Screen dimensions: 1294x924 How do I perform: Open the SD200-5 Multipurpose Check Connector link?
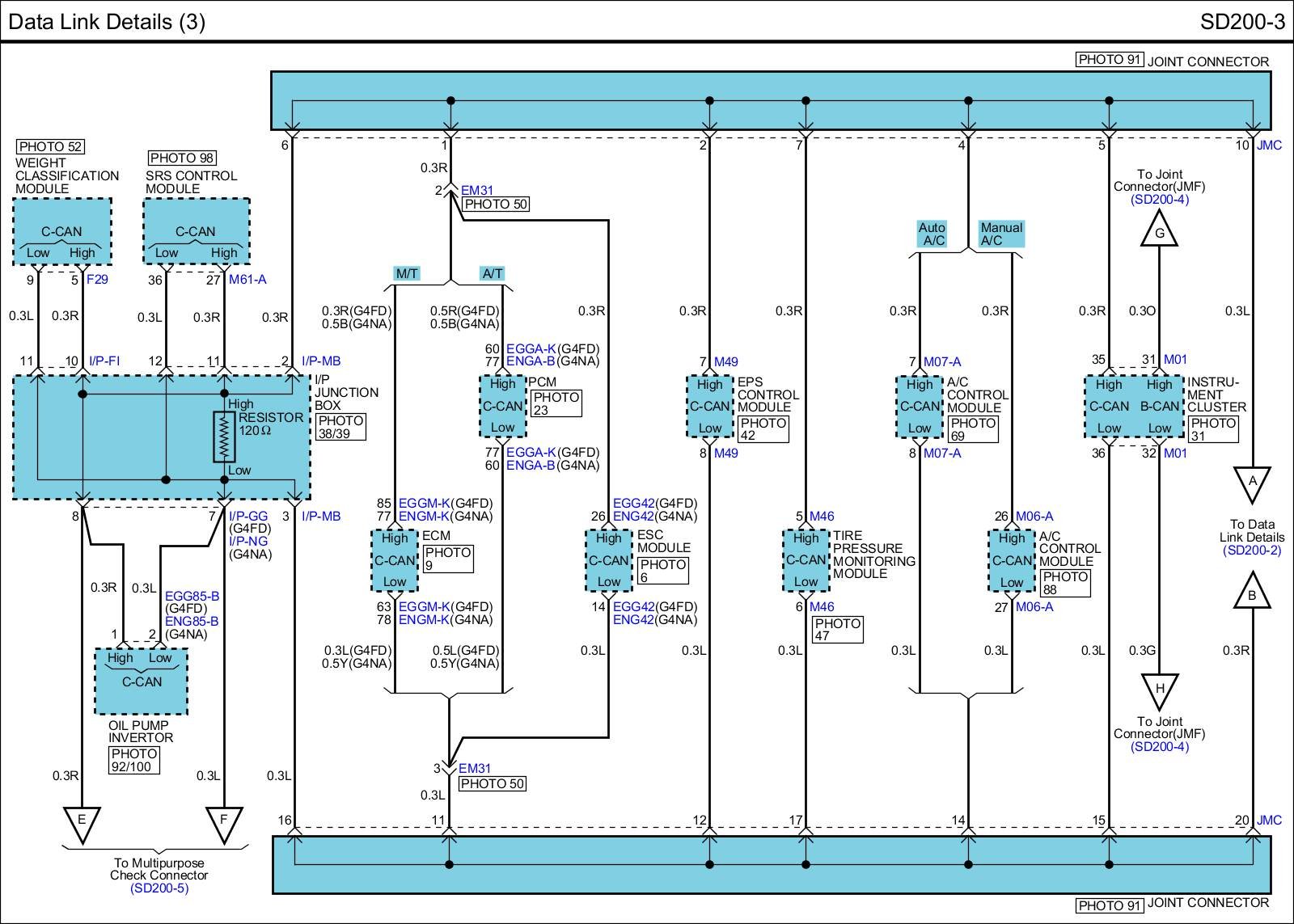tap(159, 888)
